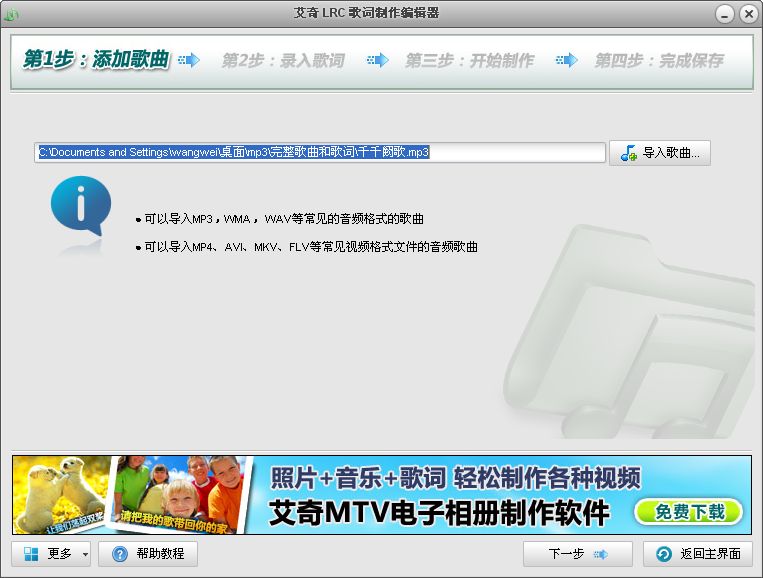Image resolution: width=763 pixels, height=578 pixels.
Task: Click the children photo thumbnail in the ad banner
Action: 181,494
